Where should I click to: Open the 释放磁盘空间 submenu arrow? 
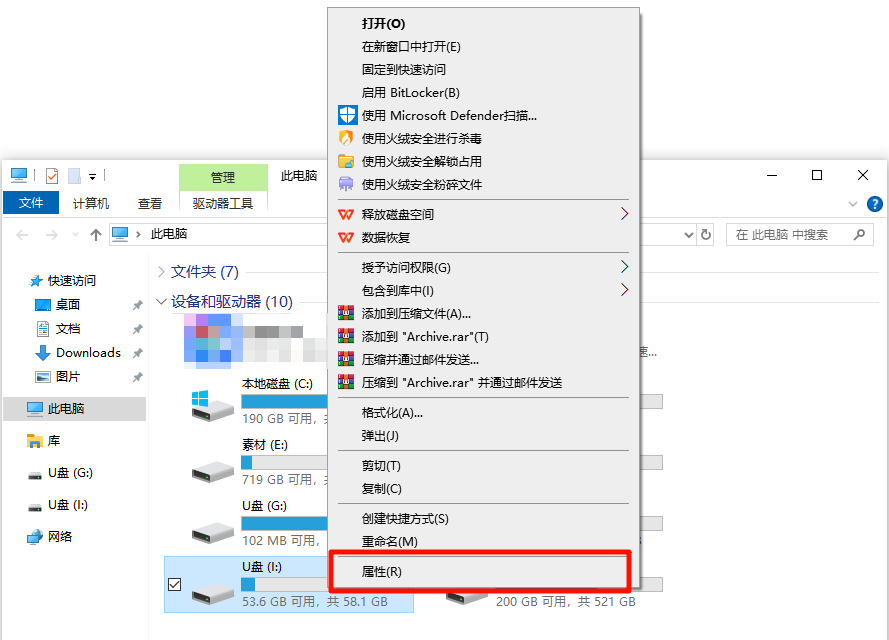point(624,214)
